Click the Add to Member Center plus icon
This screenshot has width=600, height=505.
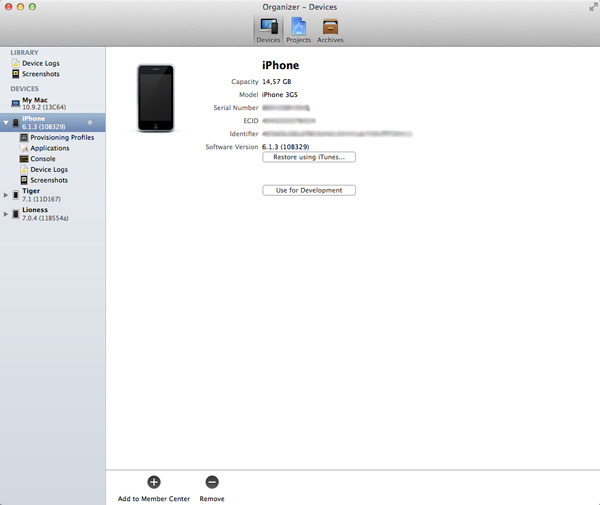pyautogui.click(x=154, y=482)
